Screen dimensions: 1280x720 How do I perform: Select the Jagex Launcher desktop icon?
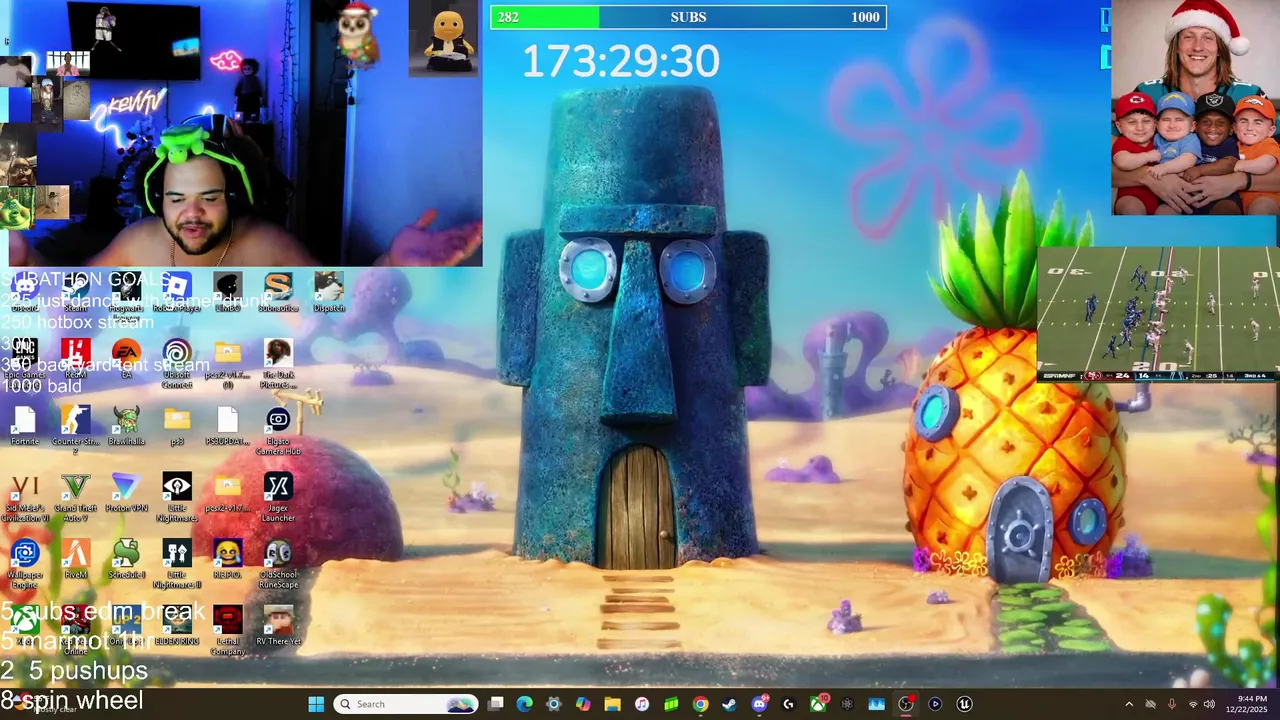(278, 498)
